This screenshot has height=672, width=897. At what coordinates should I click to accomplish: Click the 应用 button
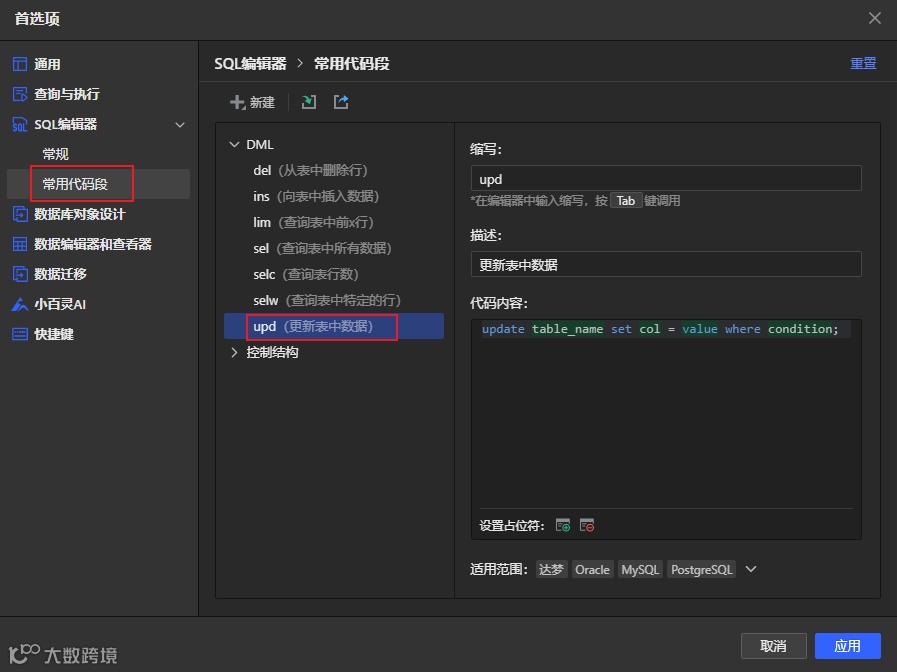click(x=847, y=646)
